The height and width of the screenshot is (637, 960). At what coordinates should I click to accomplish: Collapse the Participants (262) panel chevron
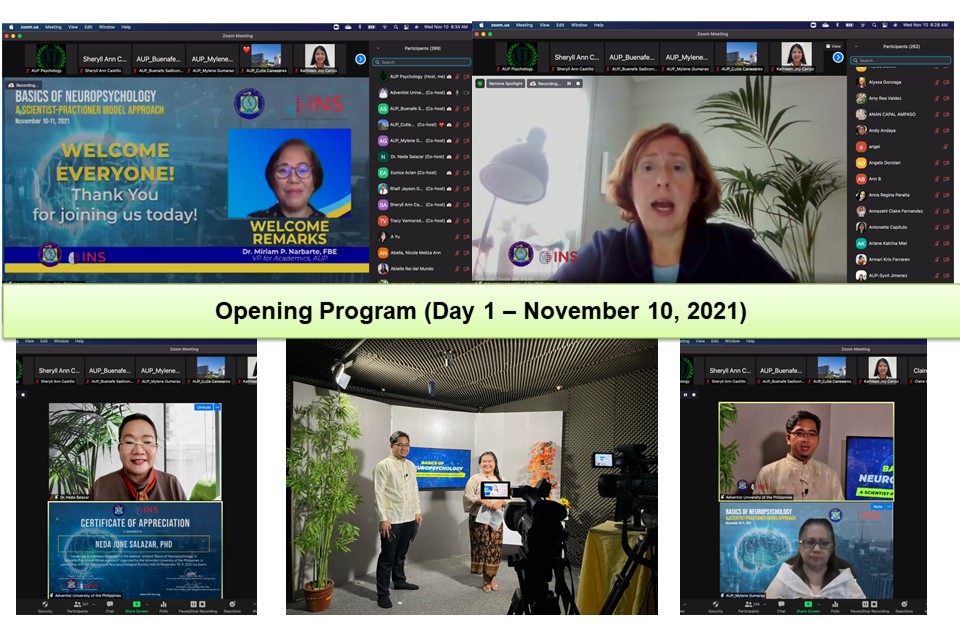click(x=856, y=46)
